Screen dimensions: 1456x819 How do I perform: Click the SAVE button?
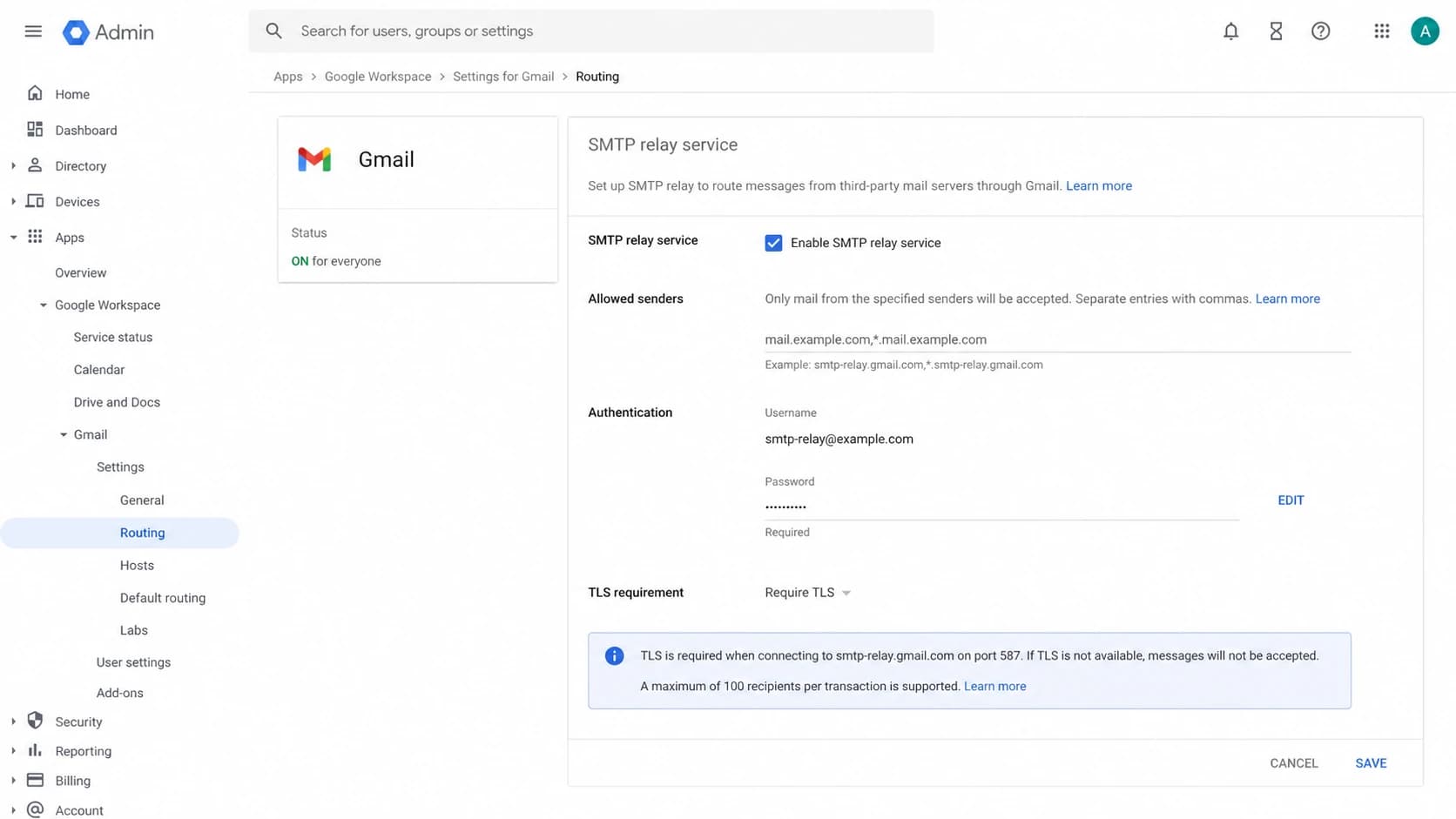point(1371,763)
